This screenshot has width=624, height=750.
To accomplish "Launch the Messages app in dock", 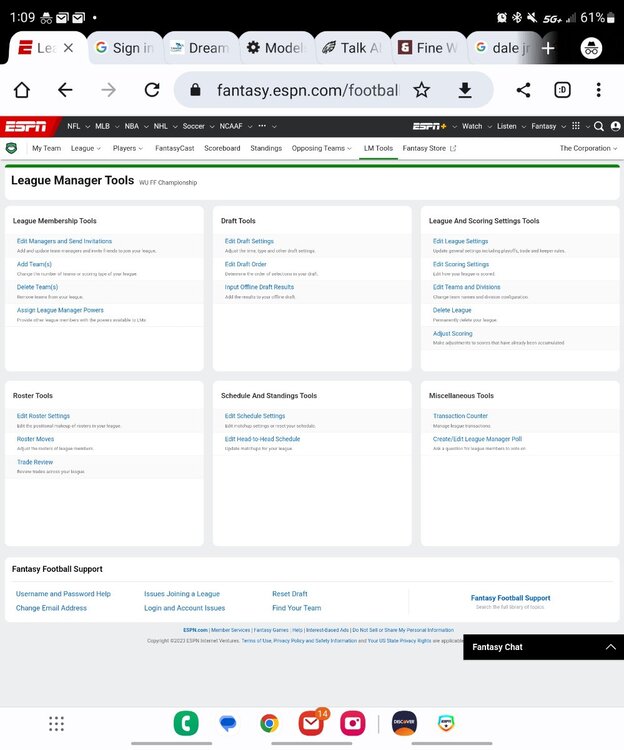I will pyautogui.click(x=228, y=723).
